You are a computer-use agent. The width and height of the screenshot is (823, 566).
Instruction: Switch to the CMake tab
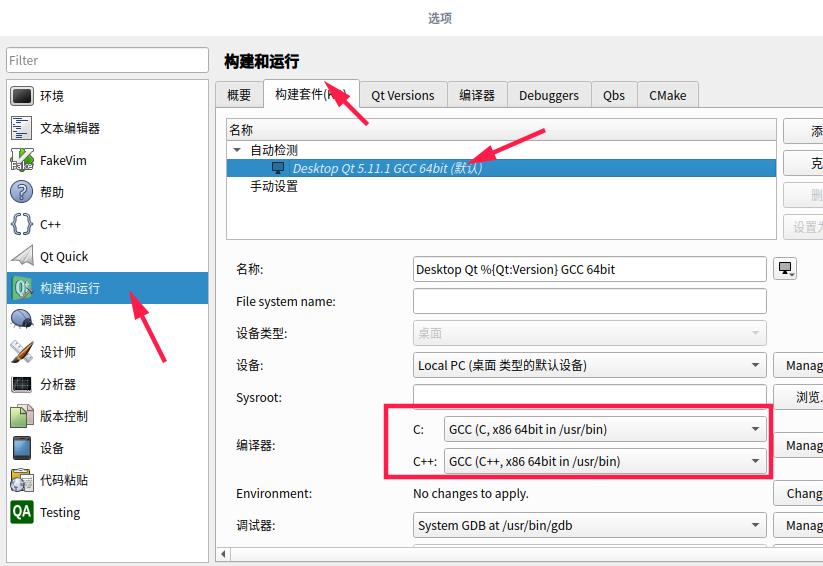668,95
